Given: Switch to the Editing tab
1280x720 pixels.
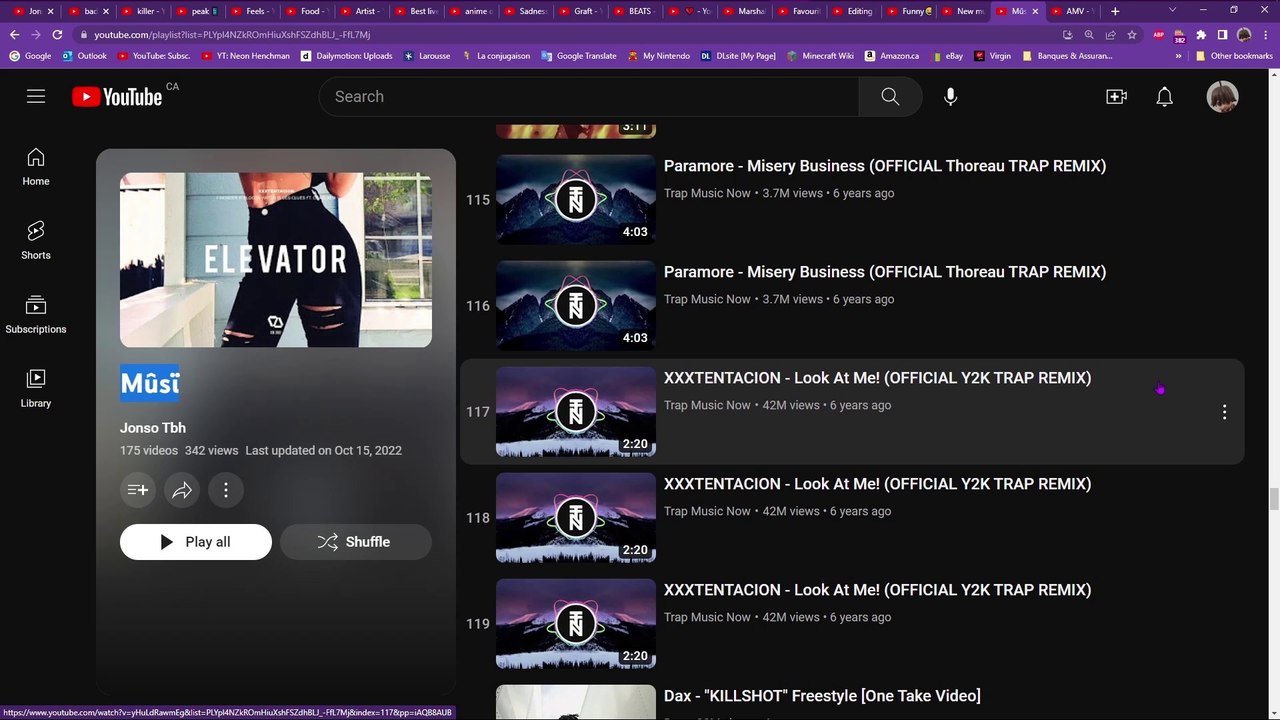Looking at the screenshot, I should (852, 11).
